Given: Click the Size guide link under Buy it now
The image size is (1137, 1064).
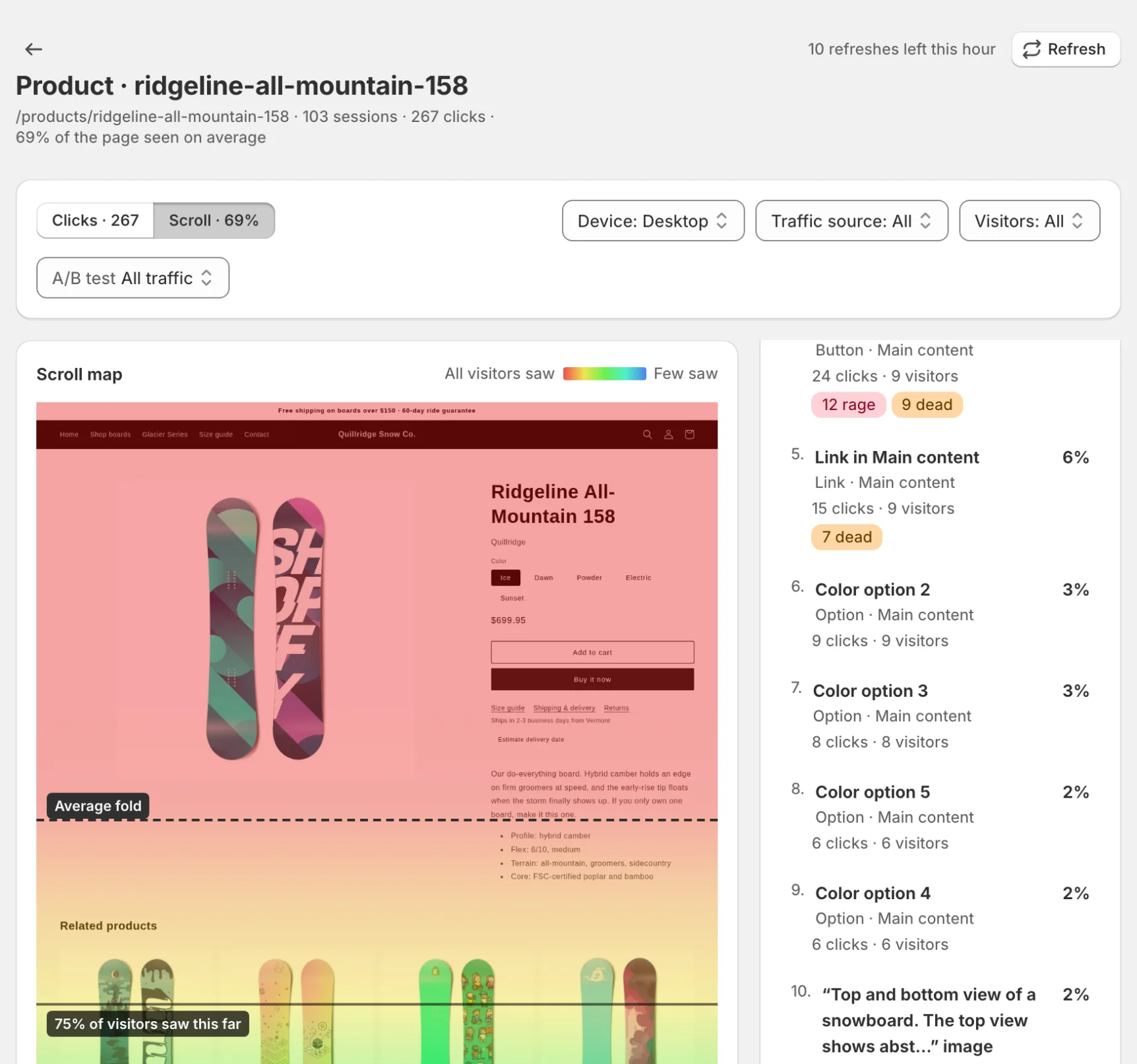Looking at the screenshot, I should (x=507, y=708).
